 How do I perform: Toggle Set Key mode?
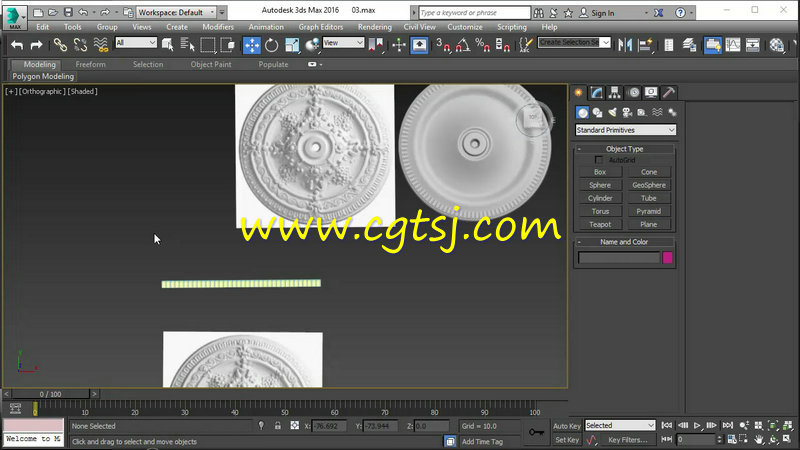click(x=566, y=440)
